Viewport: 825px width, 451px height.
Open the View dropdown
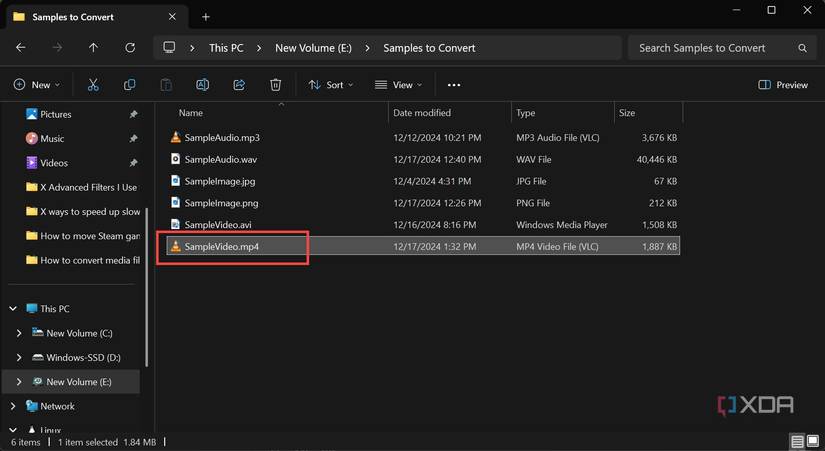pos(398,85)
